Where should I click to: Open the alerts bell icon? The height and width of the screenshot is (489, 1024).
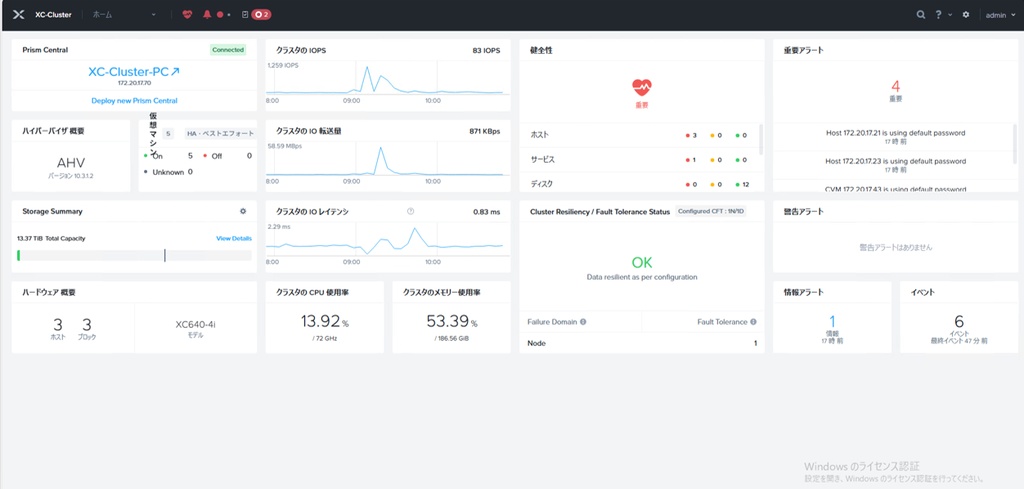click(x=207, y=15)
